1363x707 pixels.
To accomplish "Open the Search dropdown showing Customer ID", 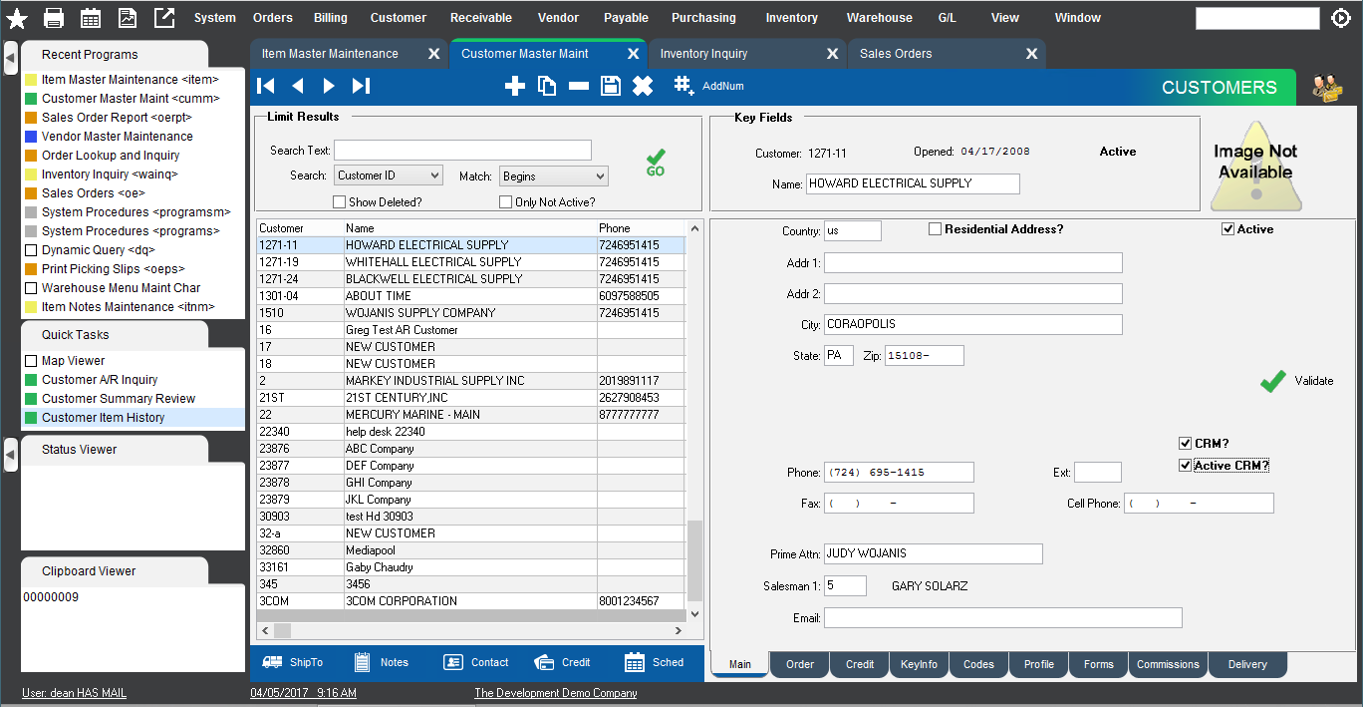I will point(388,176).
